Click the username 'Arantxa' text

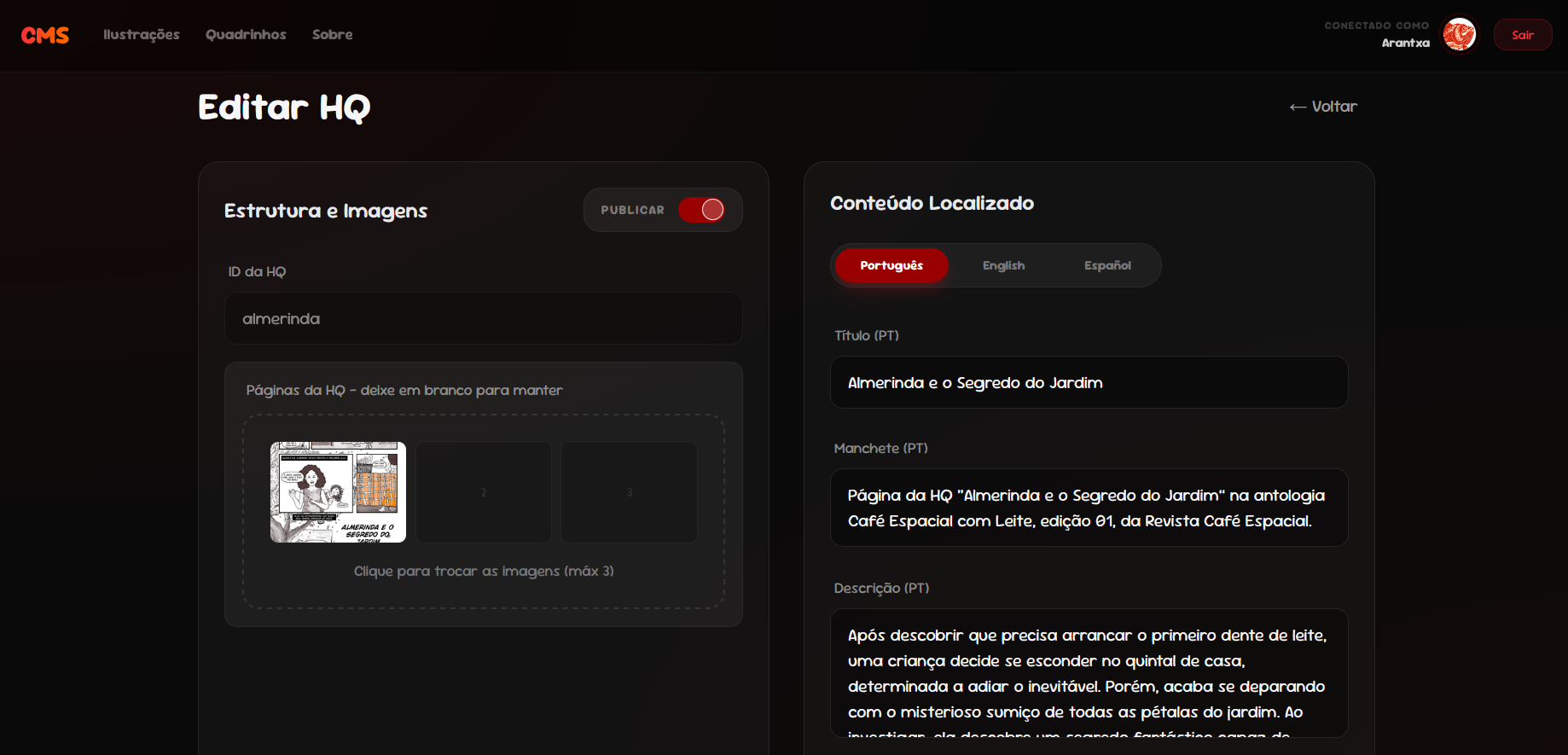(x=1405, y=43)
